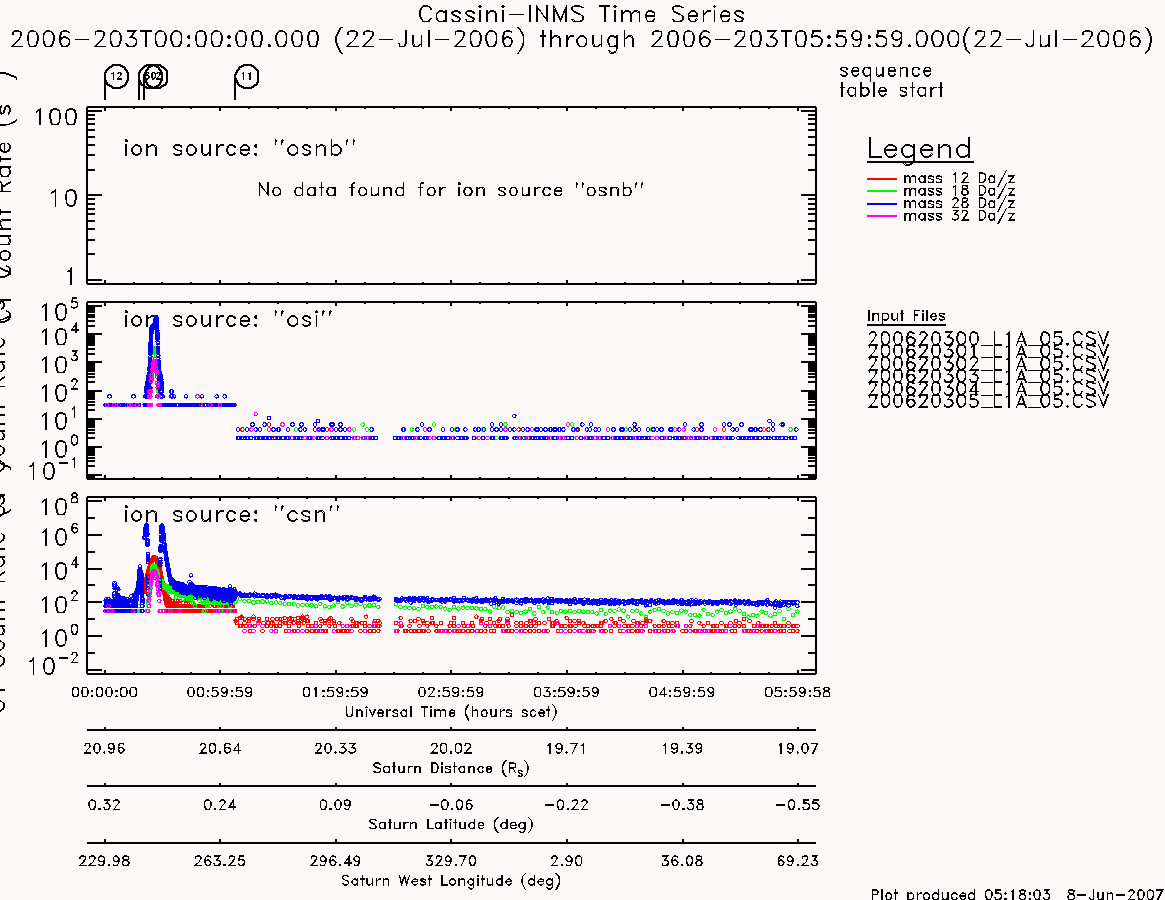Select the magenta mass 32 Da/z legend line

pos(882,216)
